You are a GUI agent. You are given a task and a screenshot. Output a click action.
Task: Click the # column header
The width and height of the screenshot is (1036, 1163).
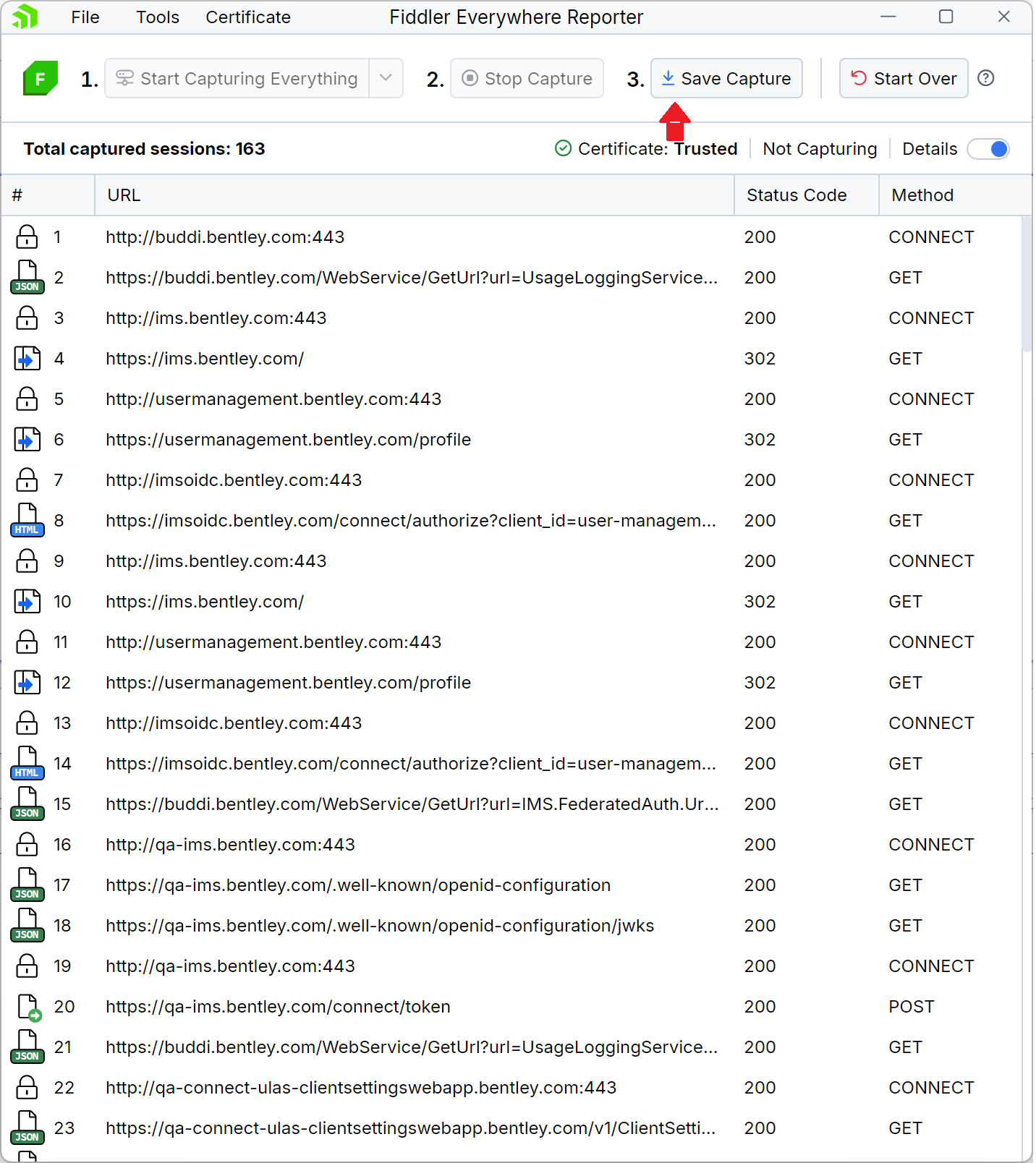[48, 195]
